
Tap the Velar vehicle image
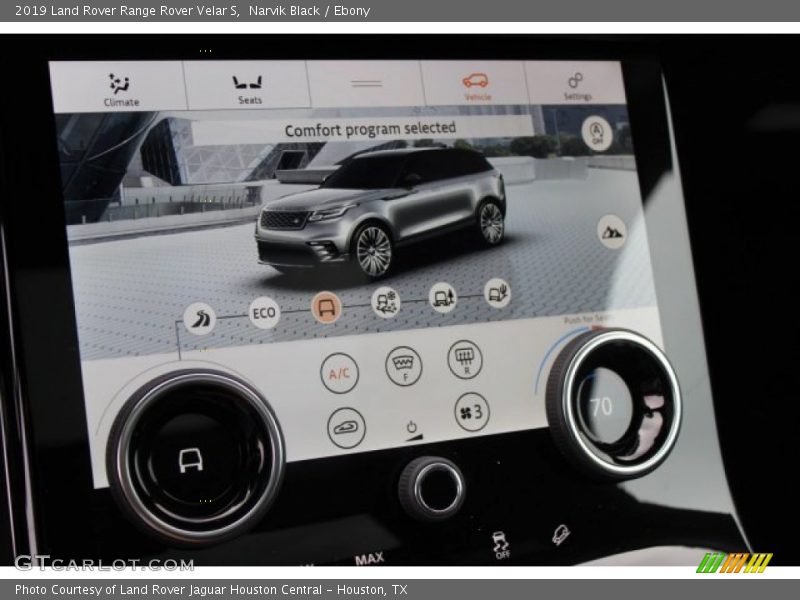pyautogui.click(x=380, y=212)
